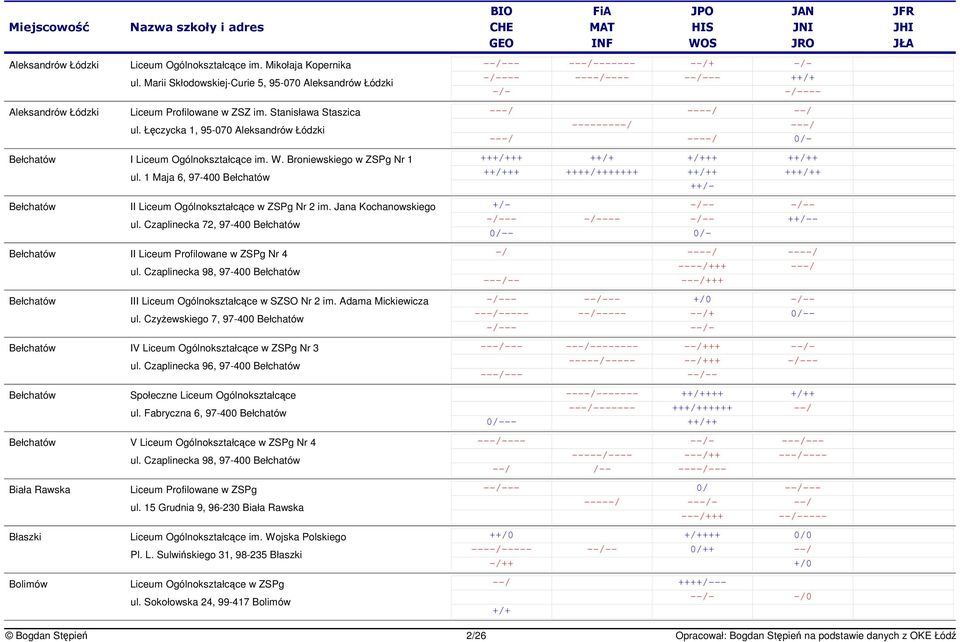Click address 'Pl. L. Sulwińskiego 31, 98-235 Błaszki'

pos(216,554)
